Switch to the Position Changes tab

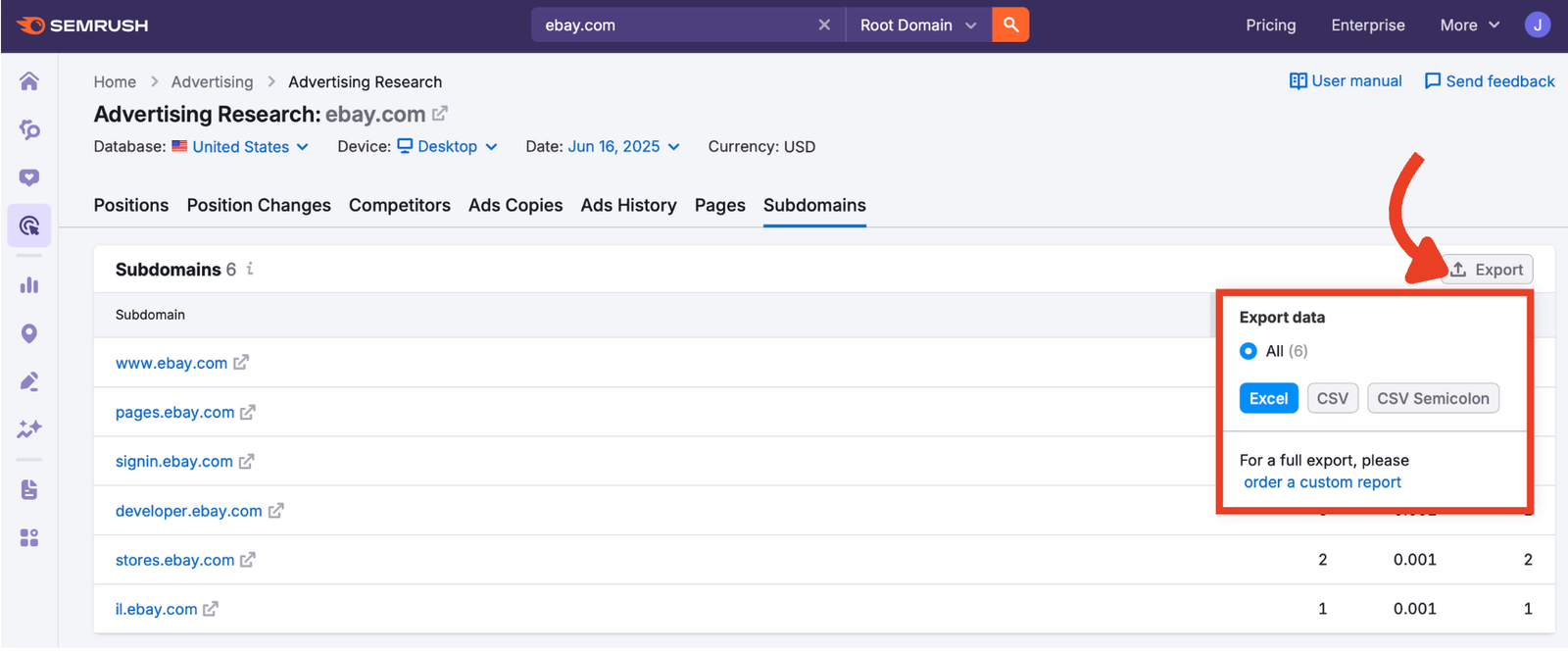[259, 205]
